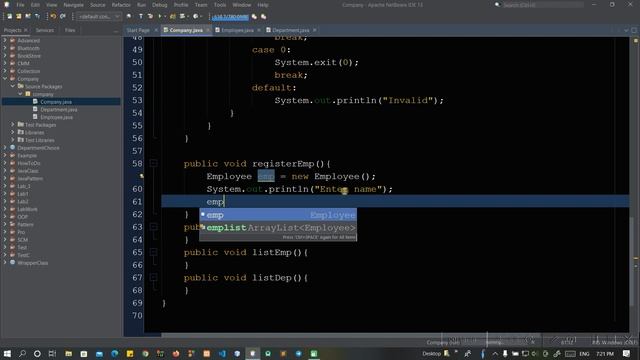Select the JavaPattern project
Image resolution: width=640 pixels, height=360 pixels.
(30, 178)
